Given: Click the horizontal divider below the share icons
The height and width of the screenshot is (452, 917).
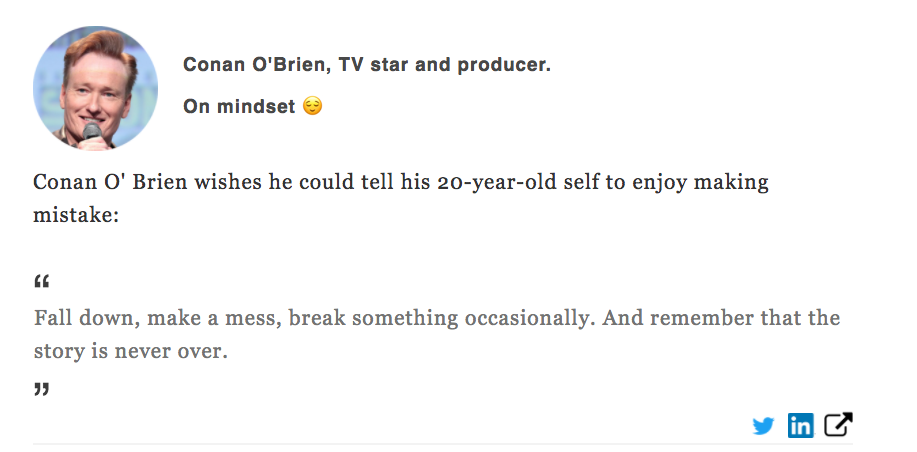Looking at the screenshot, I should point(443,444).
